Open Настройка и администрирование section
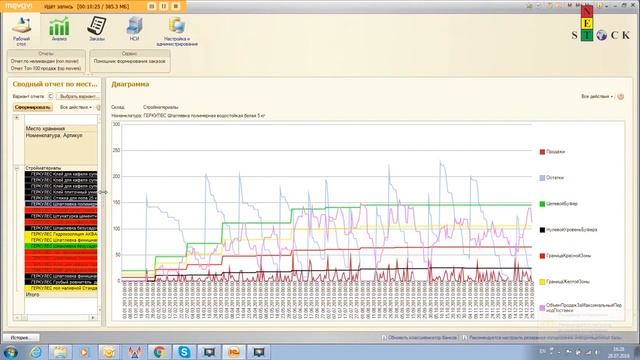The width and height of the screenshot is (640, 360). pos(177,31)
